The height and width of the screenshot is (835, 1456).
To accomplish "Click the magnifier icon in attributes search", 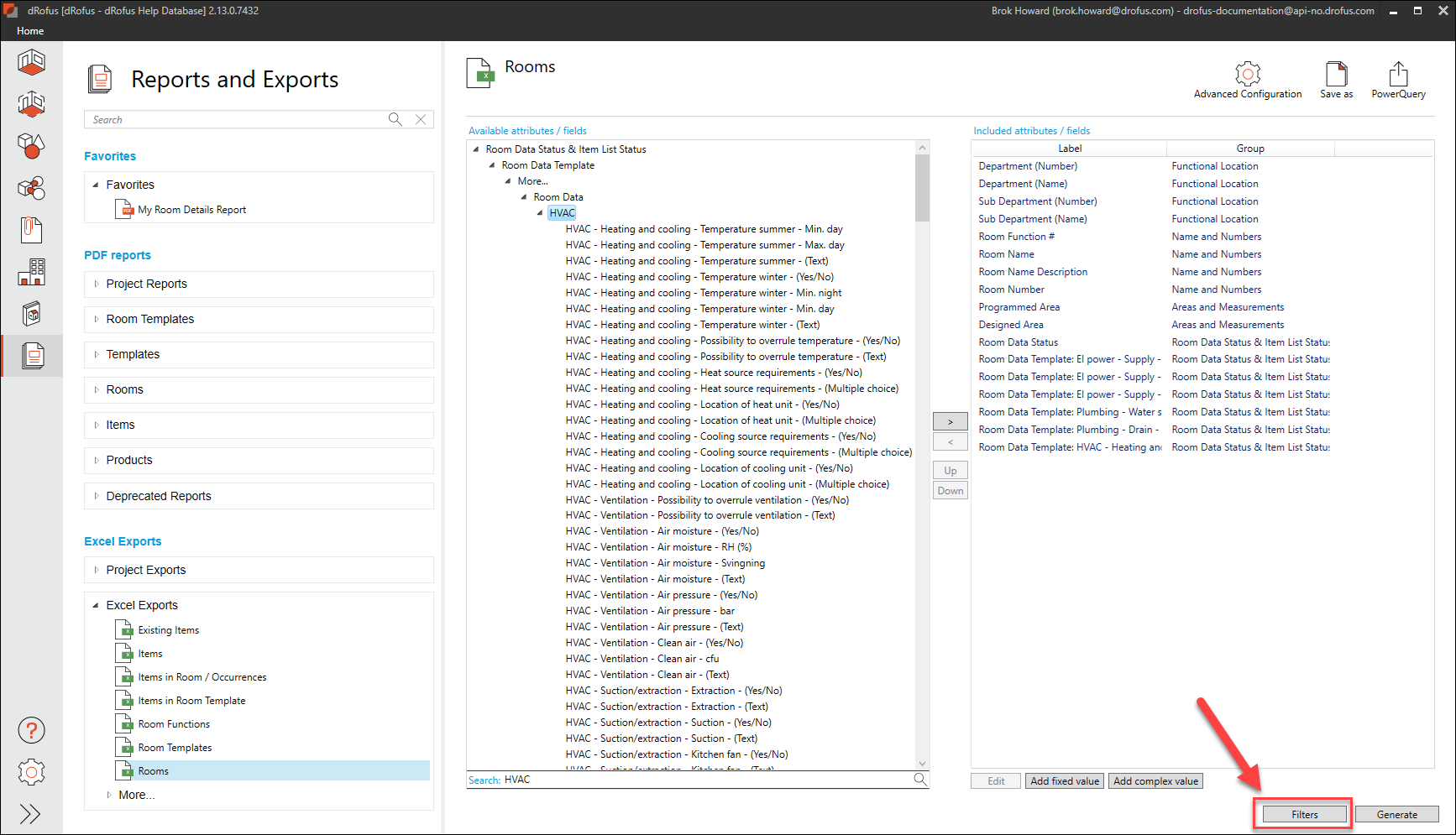I will coord(920,780).
